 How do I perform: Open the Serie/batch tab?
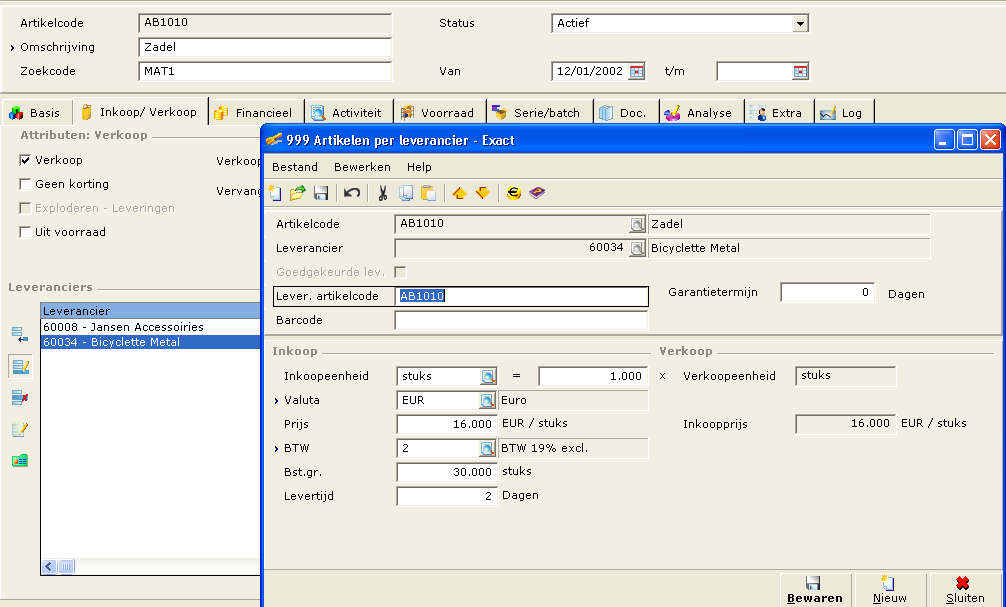538,112
